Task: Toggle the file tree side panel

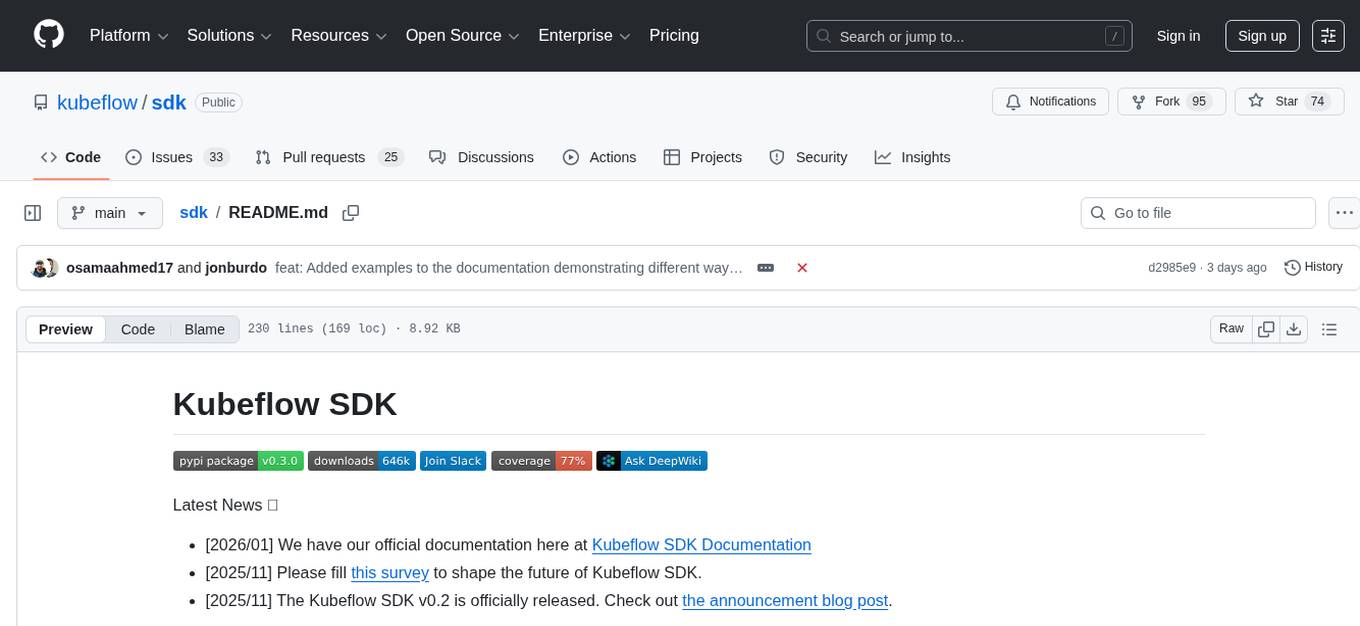Action: pyautogui.click(x=32, y=212)
